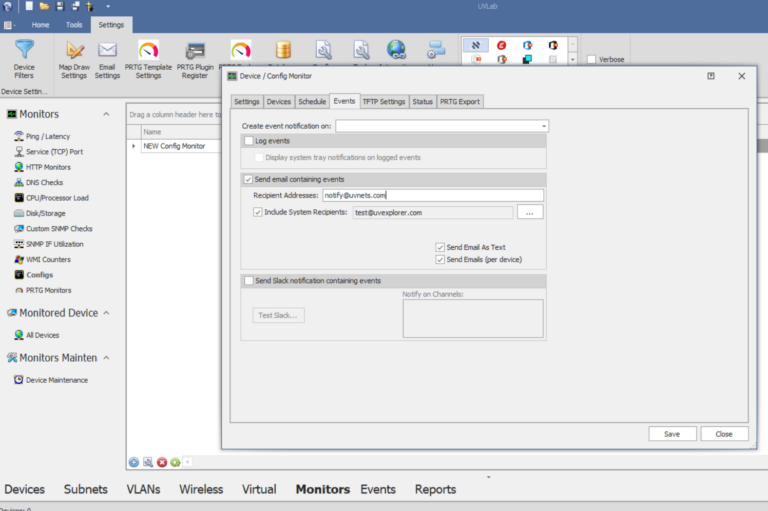The width and height of the screenshot is (768, 511).
Task: Click the database cylinder ribbon icon
Action: 283,50
